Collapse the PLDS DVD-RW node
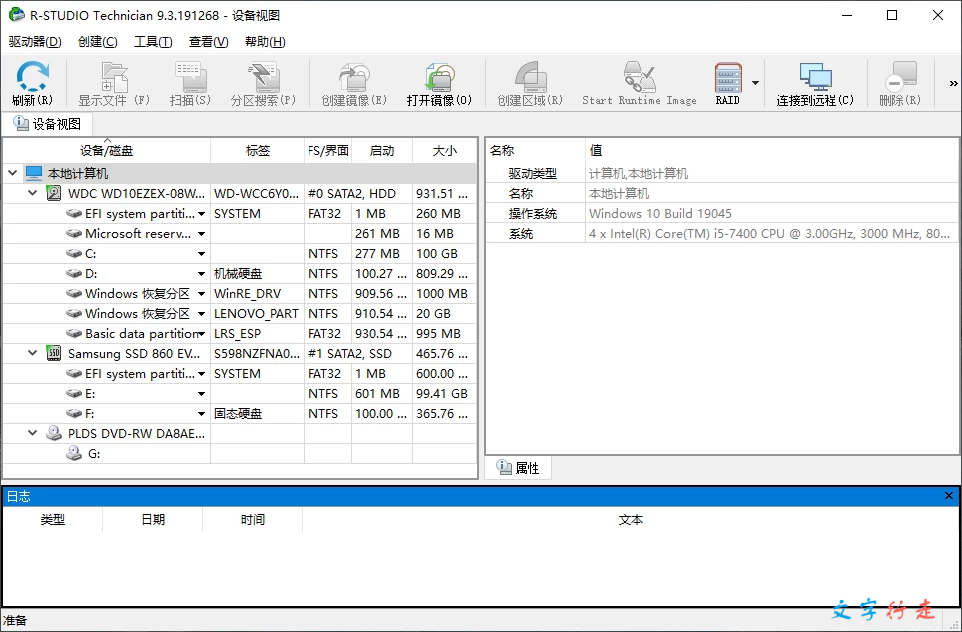 click(x=33, y=434)
